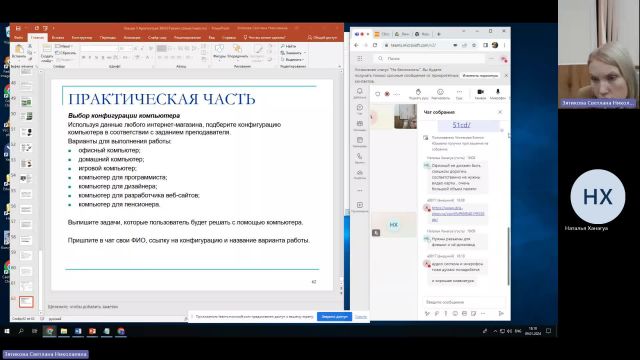Open Chat in the Teams sidebar
This screenshot has width=640, height=360.
coord(360,109)
